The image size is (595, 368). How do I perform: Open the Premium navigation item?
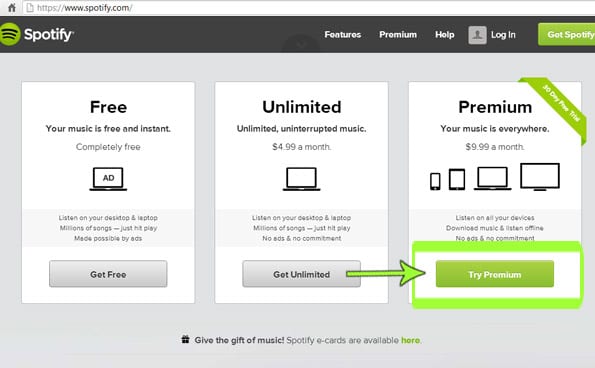pos(398,35)
